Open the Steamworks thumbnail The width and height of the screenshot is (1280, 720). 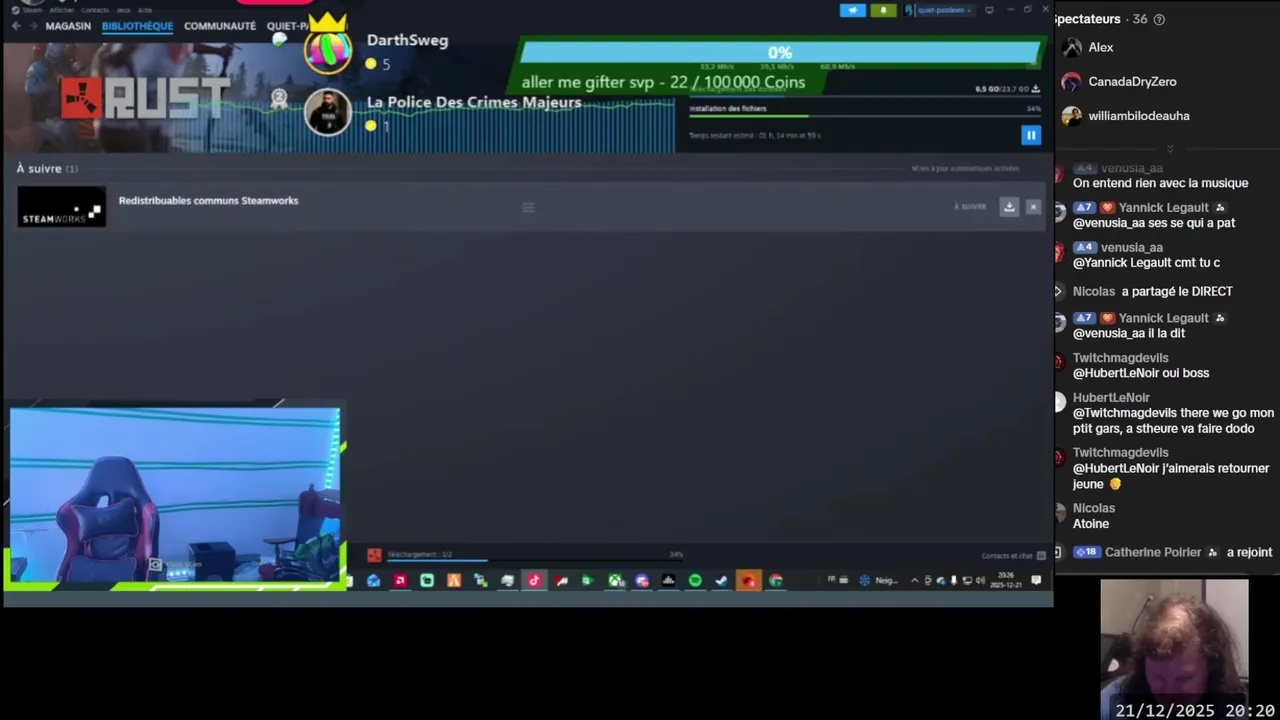[61, 206]
